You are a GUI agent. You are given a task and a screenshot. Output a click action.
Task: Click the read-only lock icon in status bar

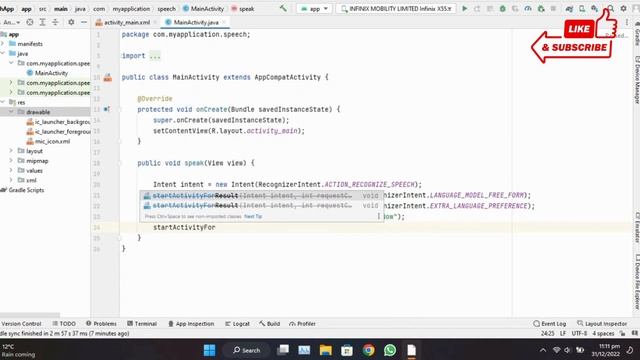tap(622, 333)
